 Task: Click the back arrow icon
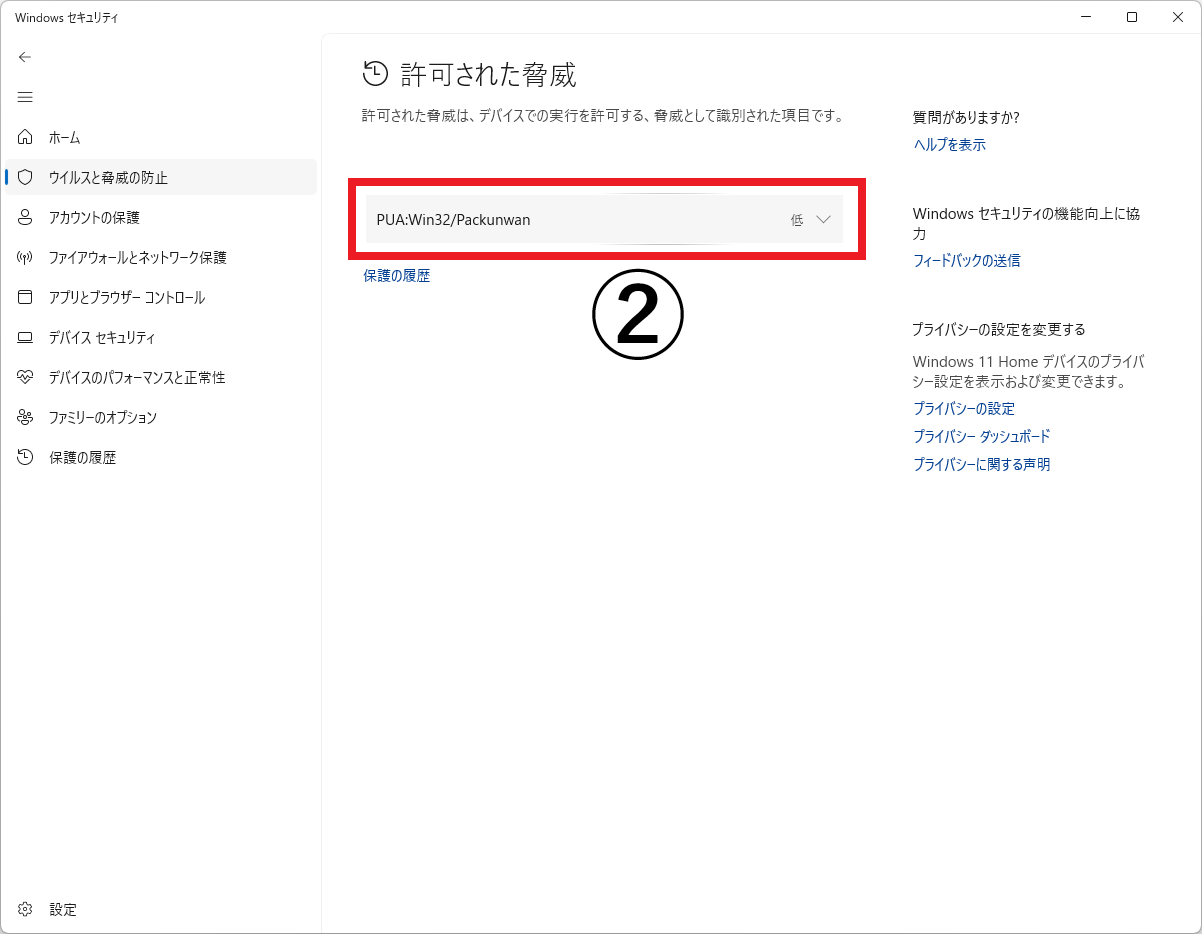25,57
